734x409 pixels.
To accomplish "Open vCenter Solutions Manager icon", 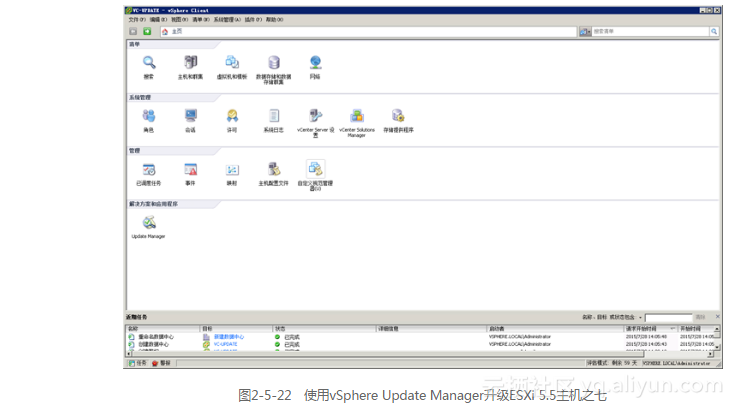I will [357, 116].
